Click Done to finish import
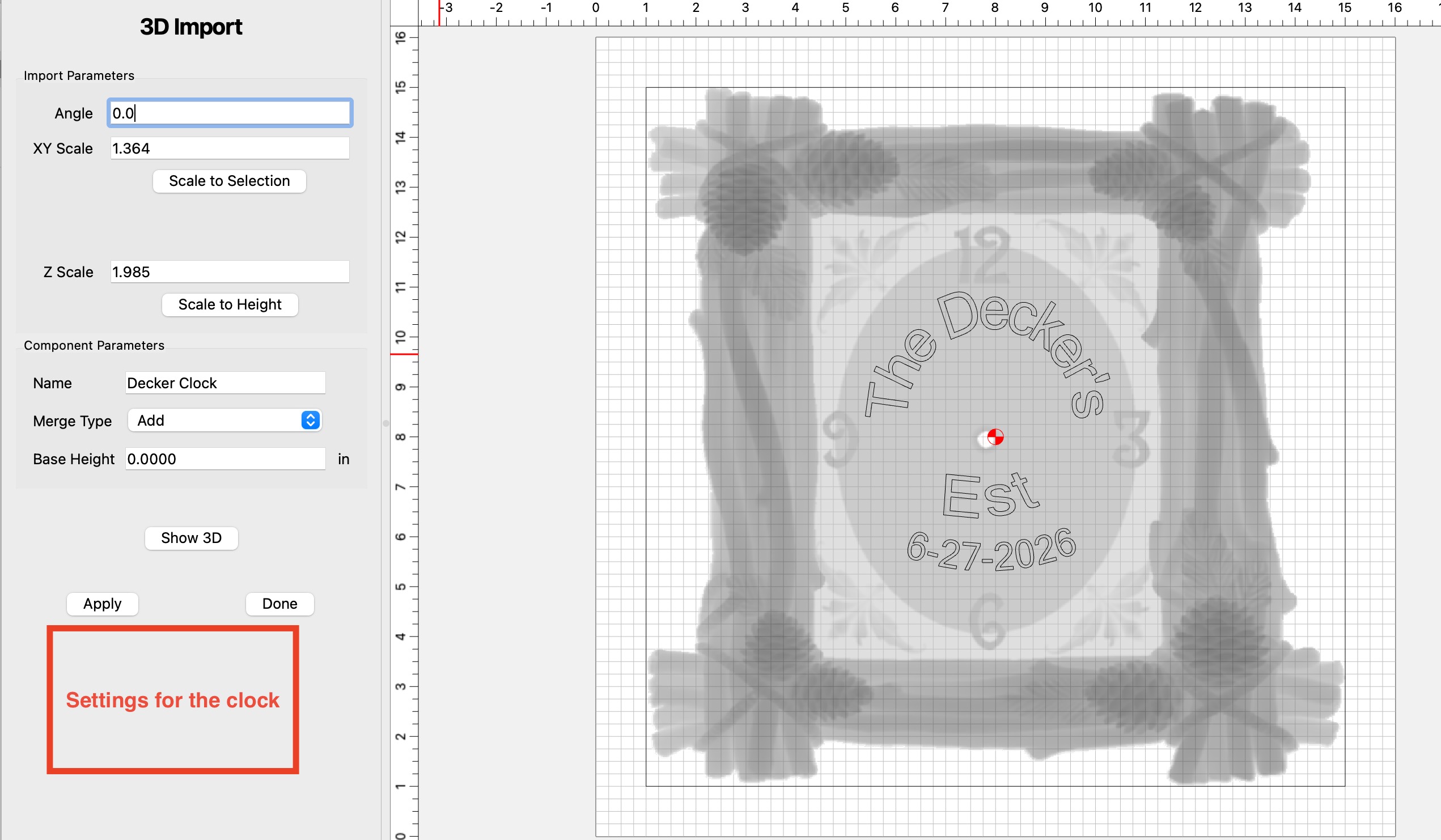 coord(279,604)
